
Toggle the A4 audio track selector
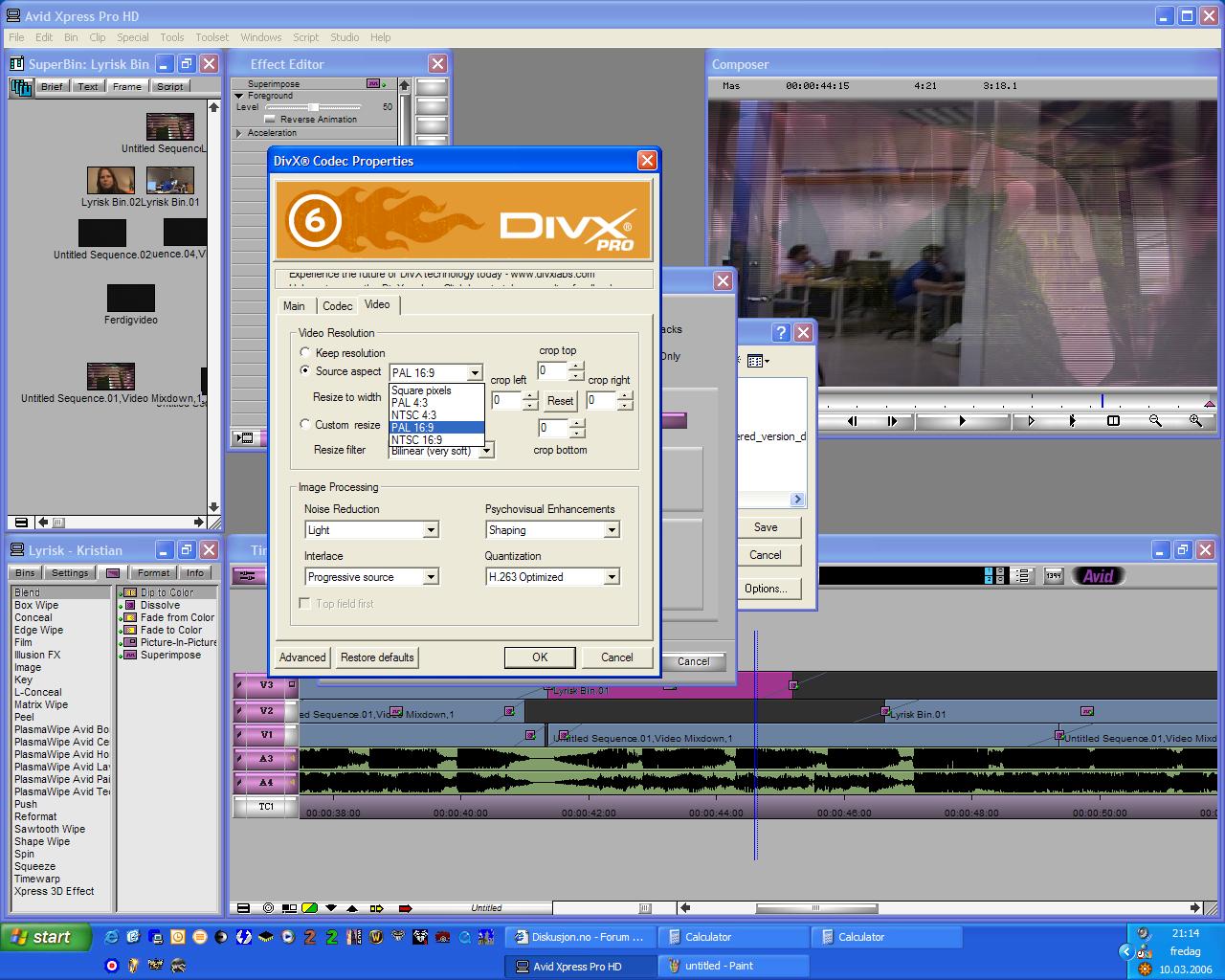pyautogui.click(x=267, y=783)
